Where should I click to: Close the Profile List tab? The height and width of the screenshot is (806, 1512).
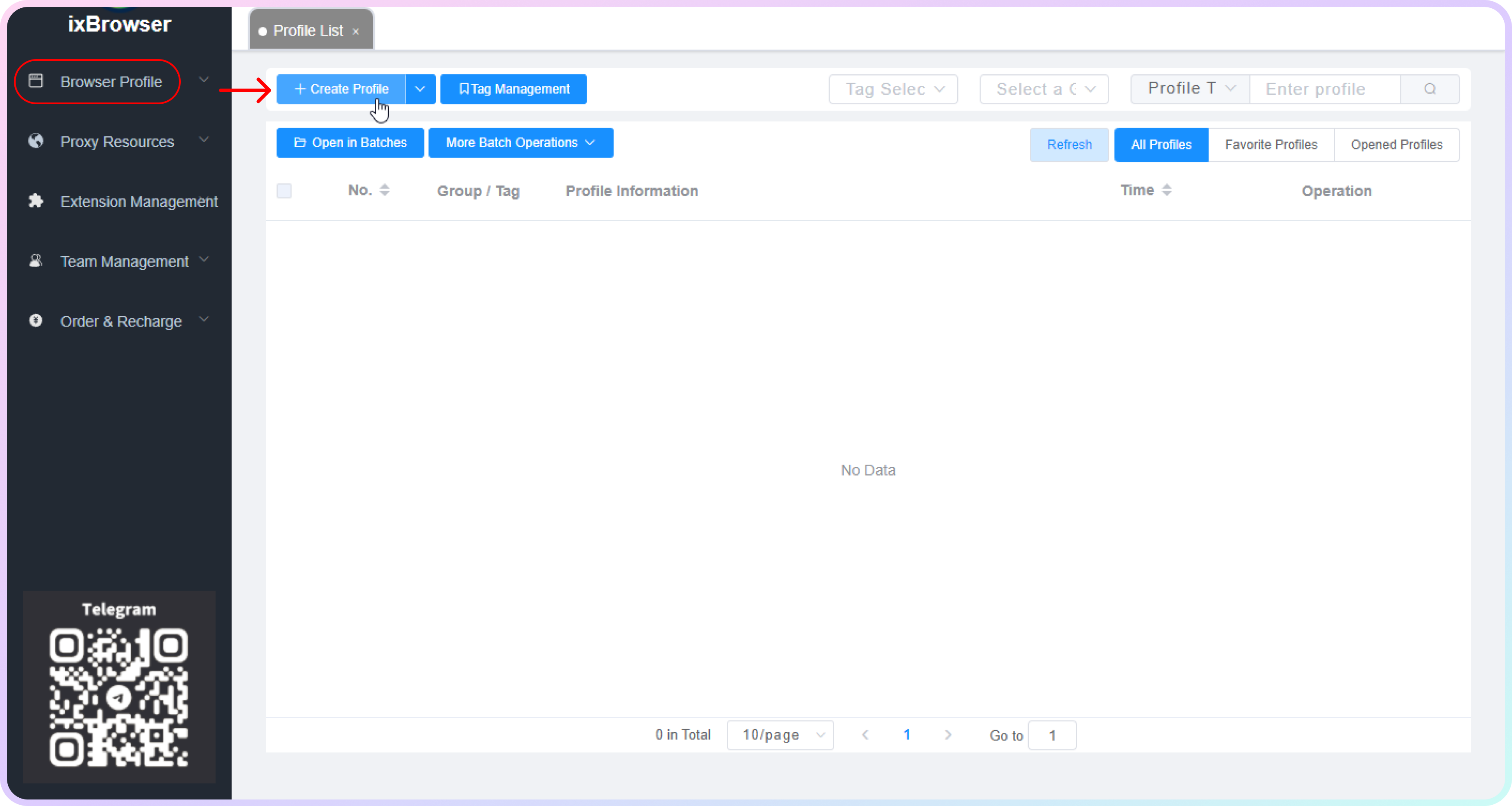(356, 32)
